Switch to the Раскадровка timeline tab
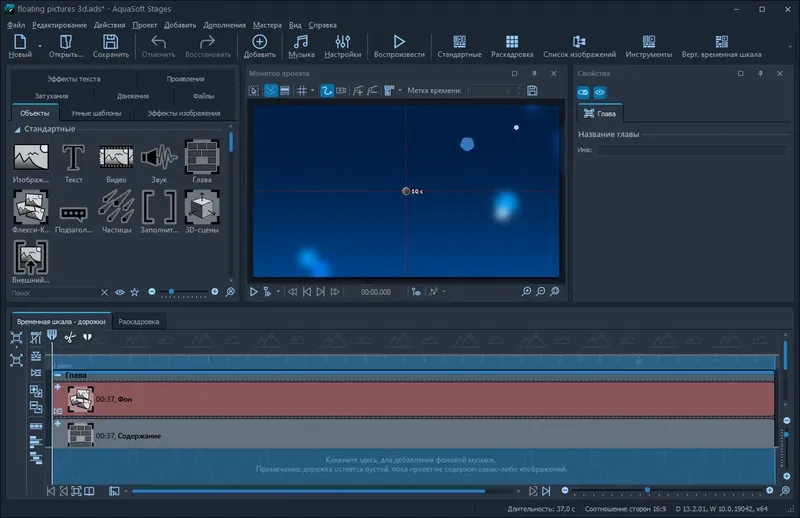 [138, 322]
